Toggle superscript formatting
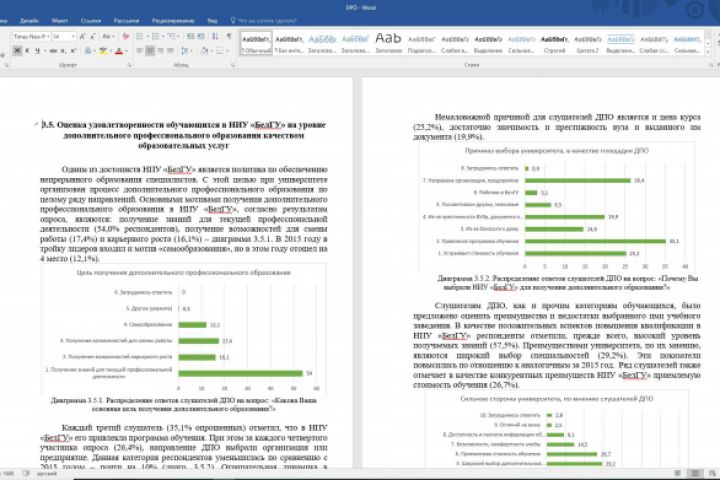This screenshot has height=480, width=720. [73, 51]
